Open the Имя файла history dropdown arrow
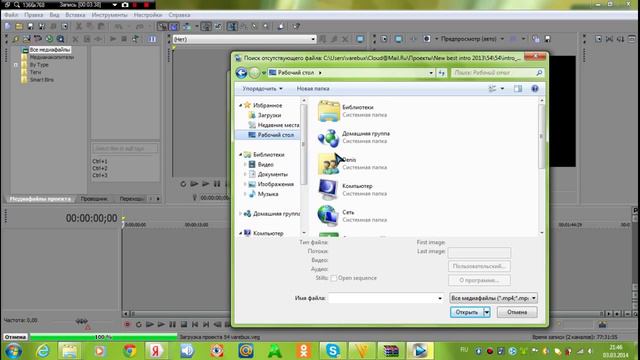 [440, 298]
